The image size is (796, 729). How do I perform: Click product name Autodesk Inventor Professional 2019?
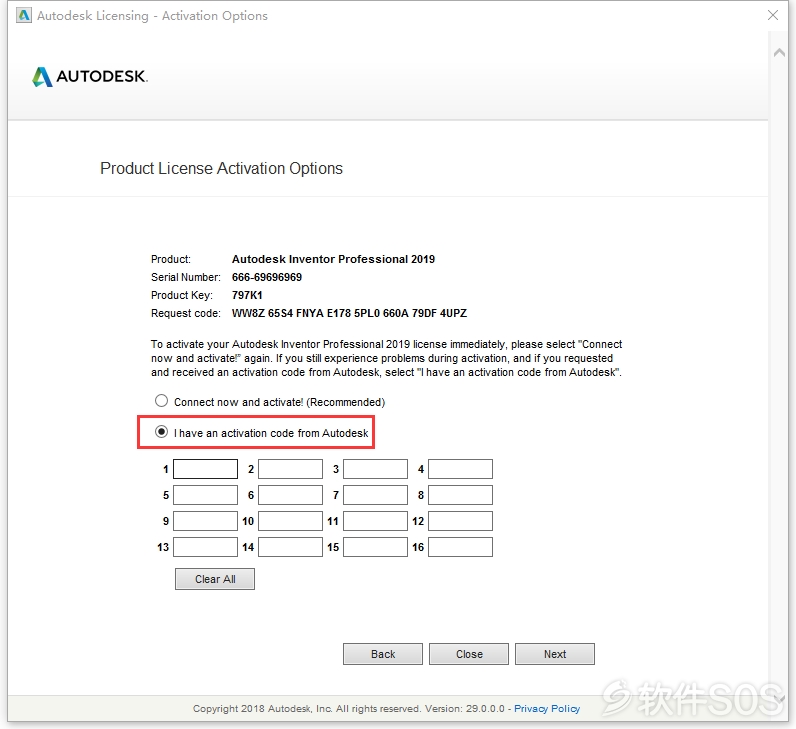pos(333,259)
